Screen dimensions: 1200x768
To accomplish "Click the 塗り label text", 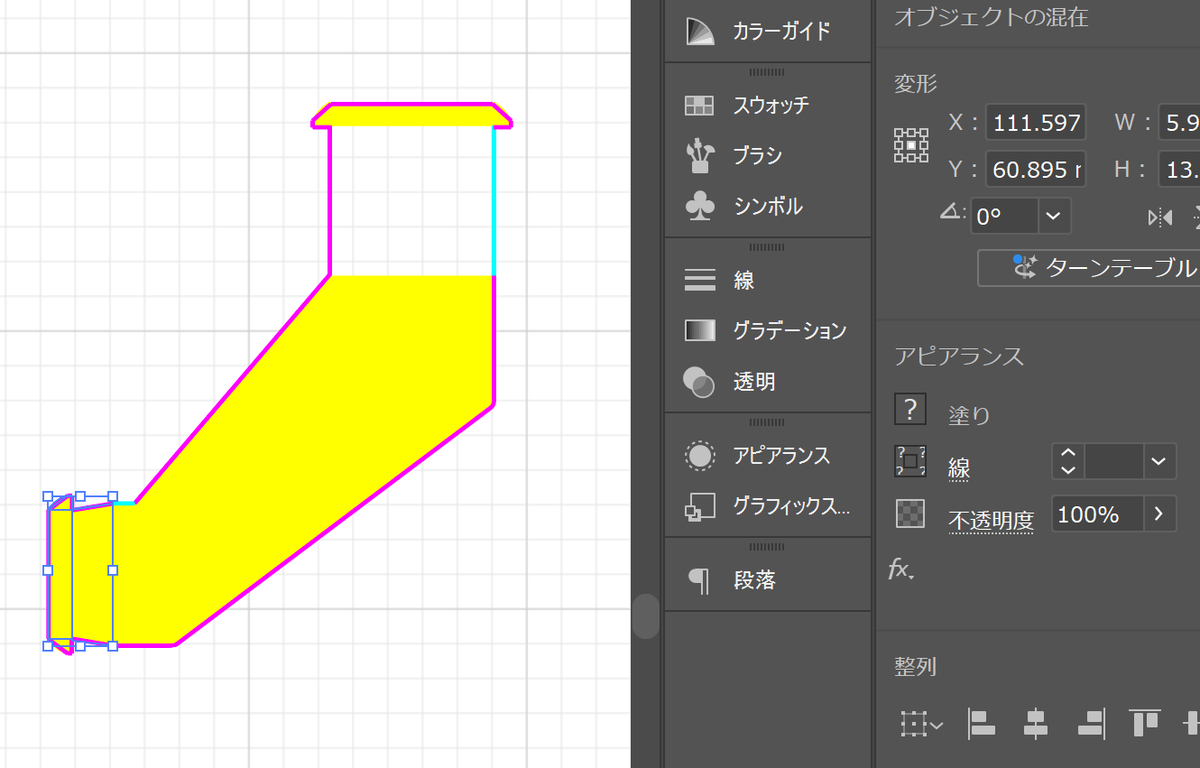I will point(969,415).
